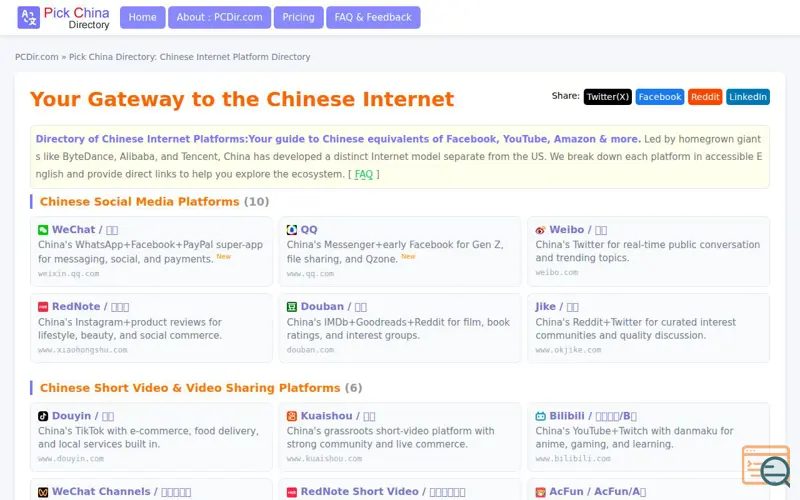Click the Bilibili TV favicon
This screenshot has height=500, width=800.
point(540,416)
